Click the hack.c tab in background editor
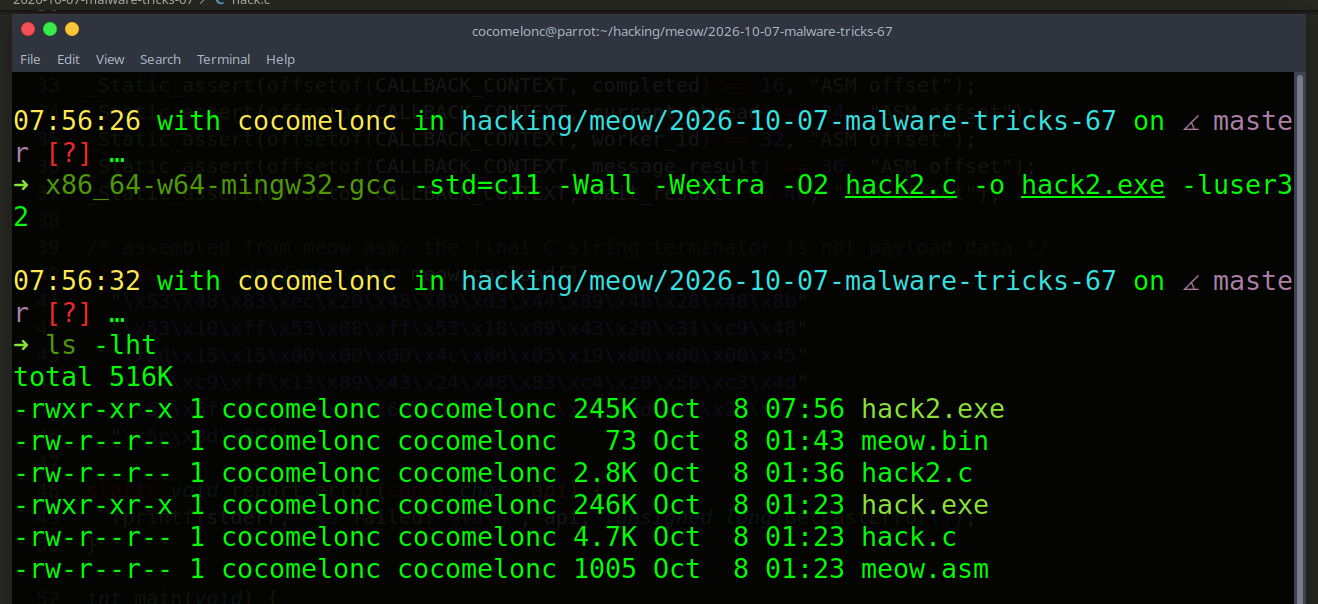This screenshot has height=604, width=1318. pos(243,3)
